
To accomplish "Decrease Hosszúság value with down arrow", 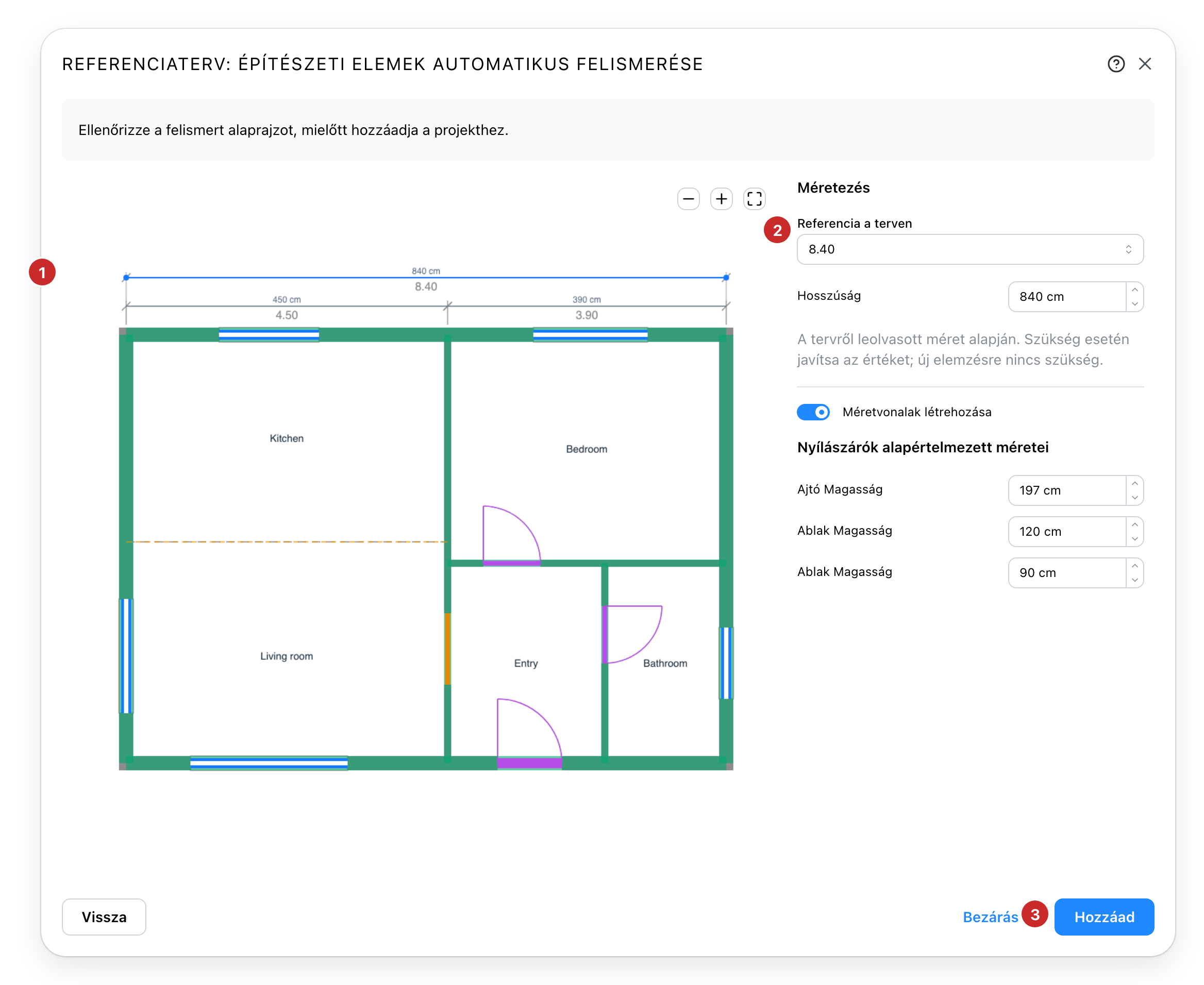I will tap(1134, 304).
